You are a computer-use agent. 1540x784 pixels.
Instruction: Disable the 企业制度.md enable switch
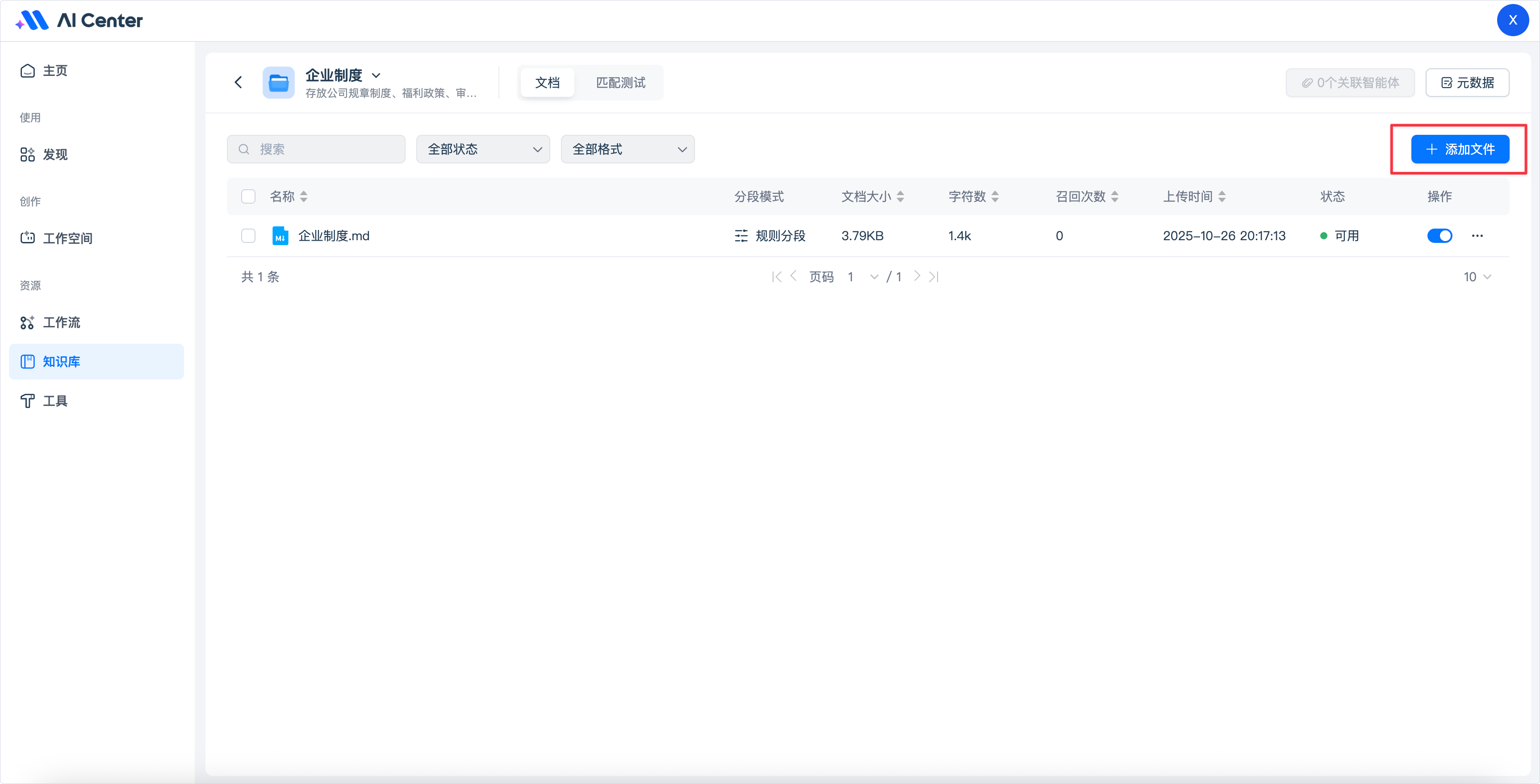(1440, 235)
